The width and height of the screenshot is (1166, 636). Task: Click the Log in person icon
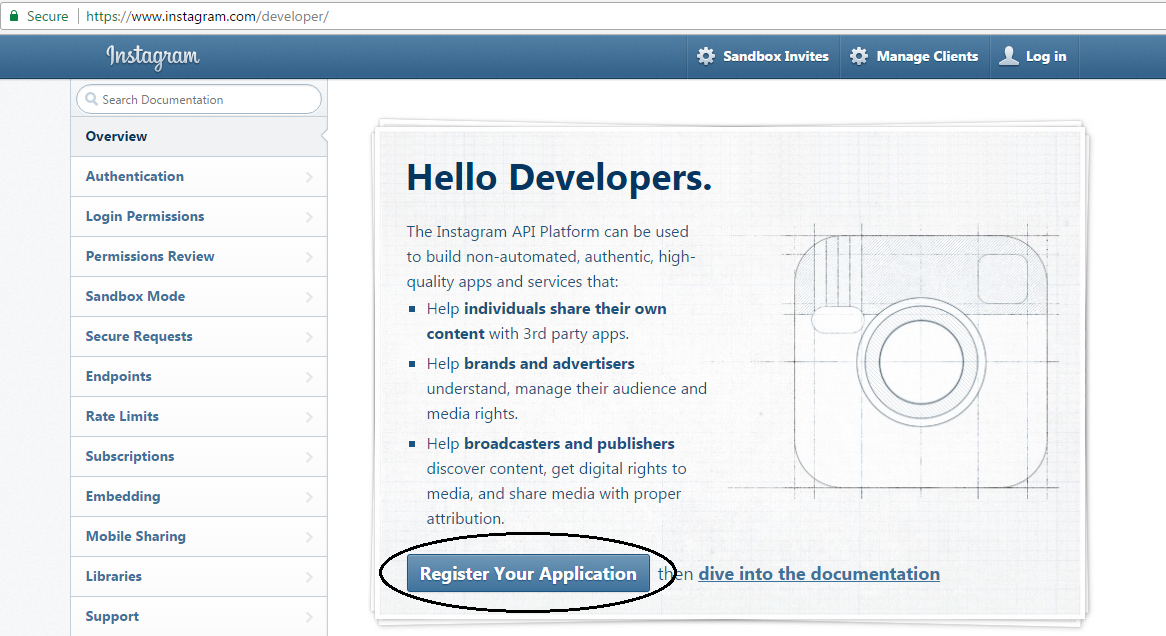(1009, 56)
